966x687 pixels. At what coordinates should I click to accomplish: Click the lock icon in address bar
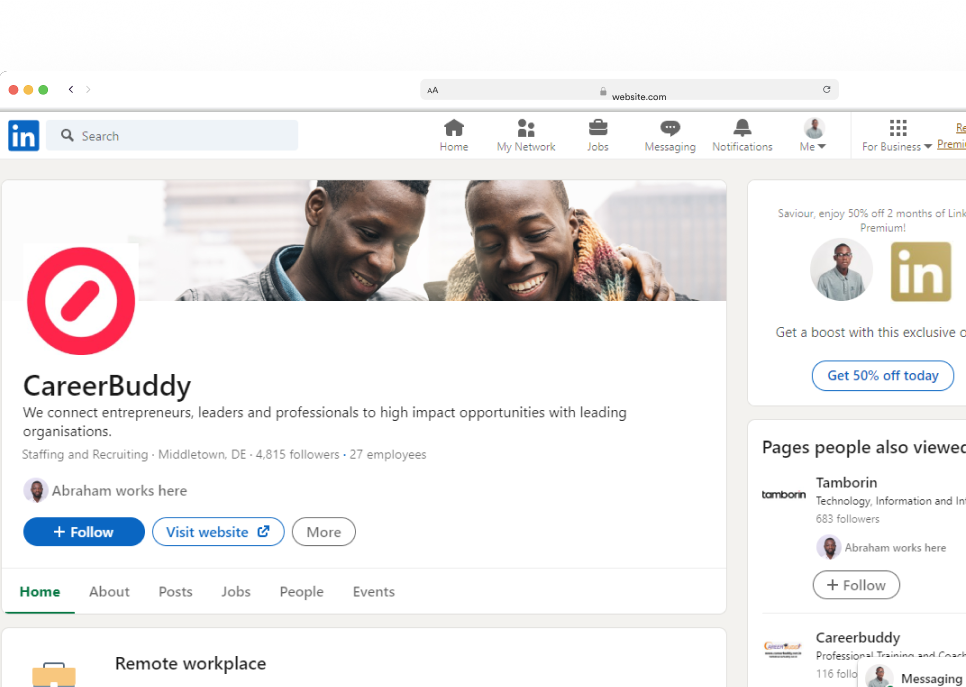[603, 91]
